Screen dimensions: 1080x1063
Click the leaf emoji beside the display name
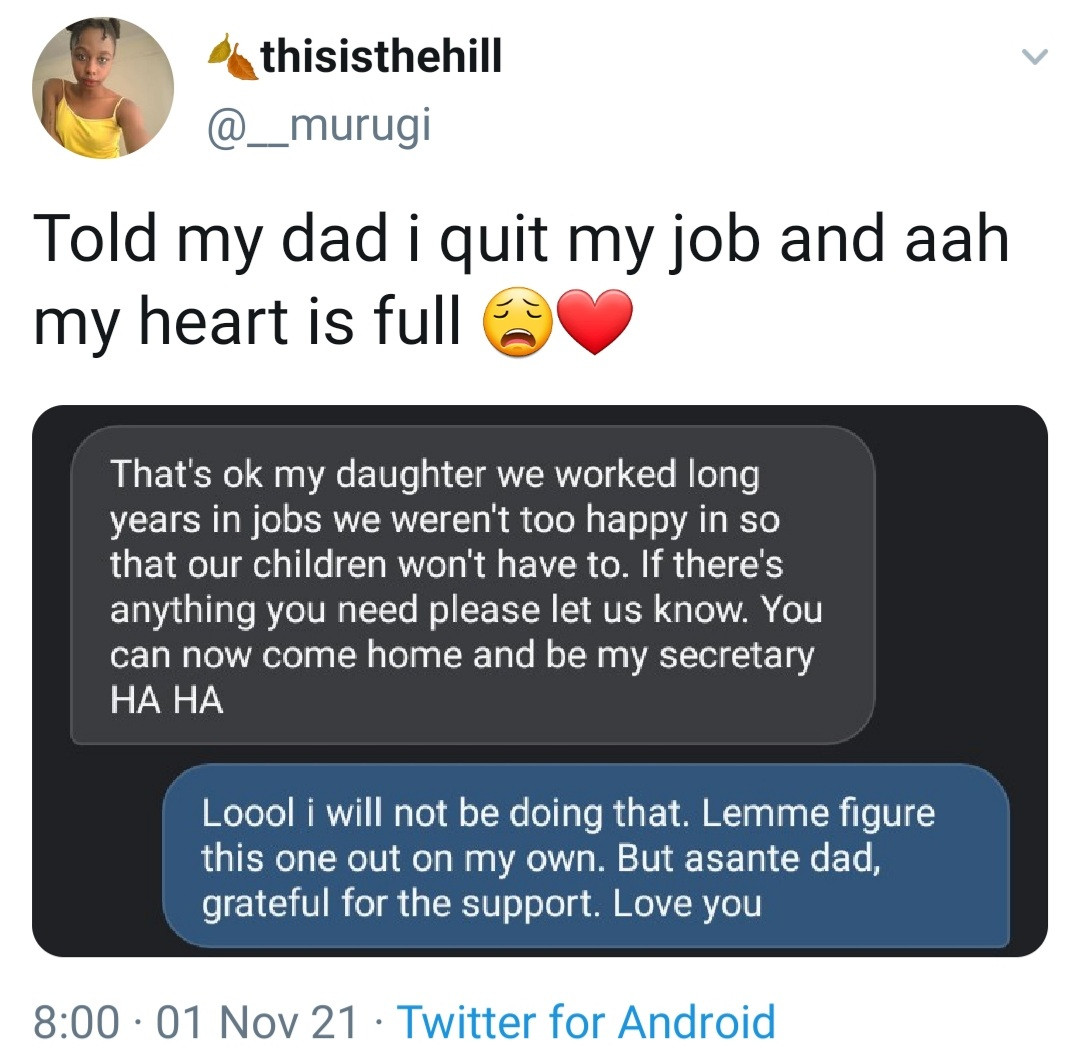coord(230,60)
